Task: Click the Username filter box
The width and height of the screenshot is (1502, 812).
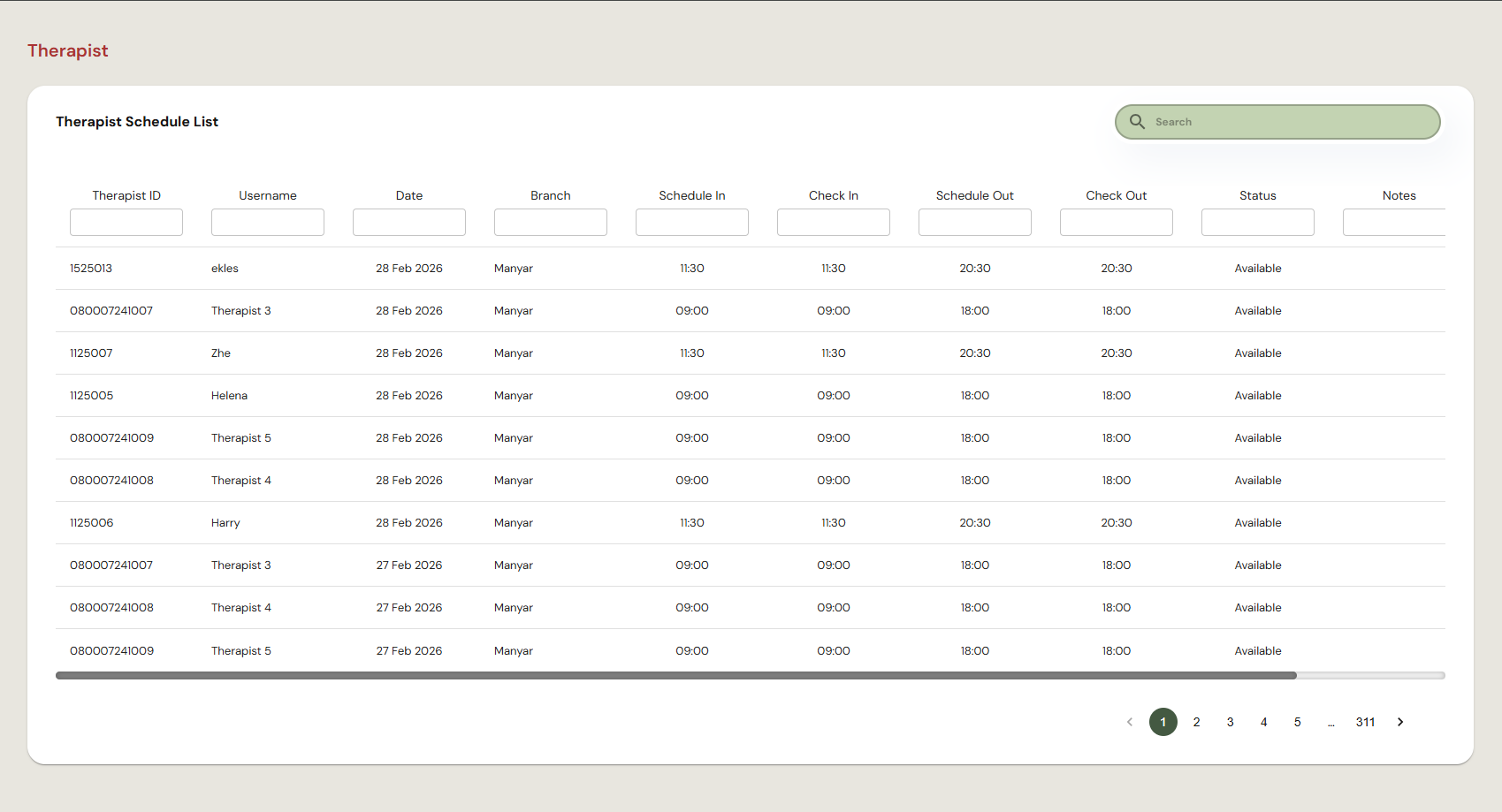Action: click(x=268, y=222)
